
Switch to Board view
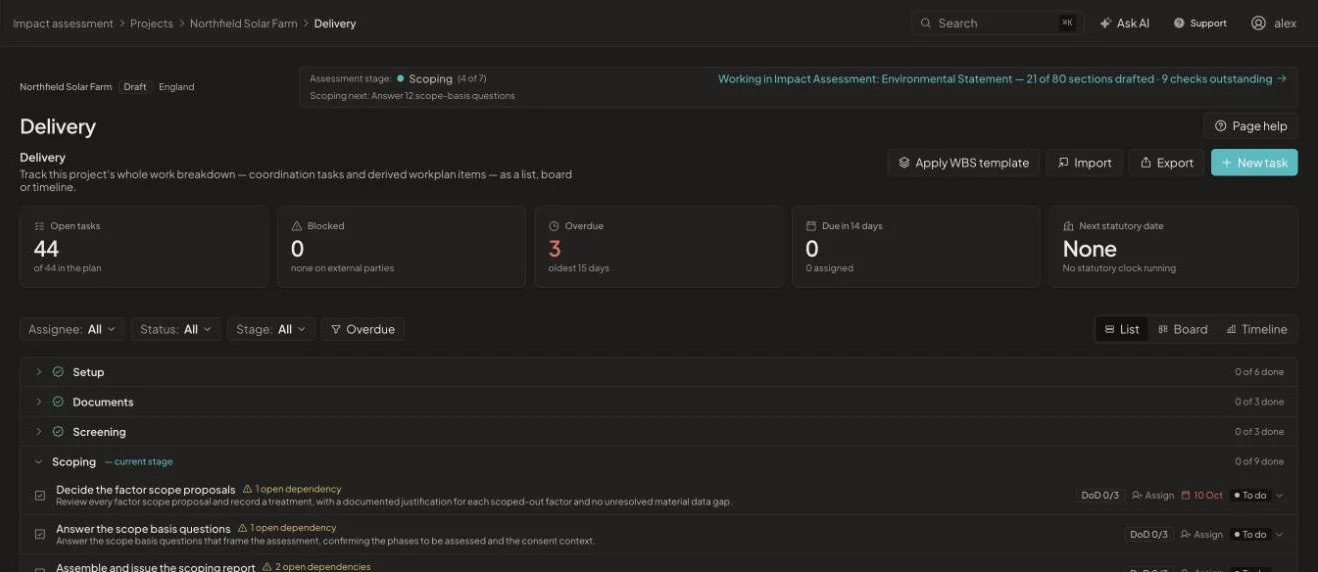pos(1183,329)
